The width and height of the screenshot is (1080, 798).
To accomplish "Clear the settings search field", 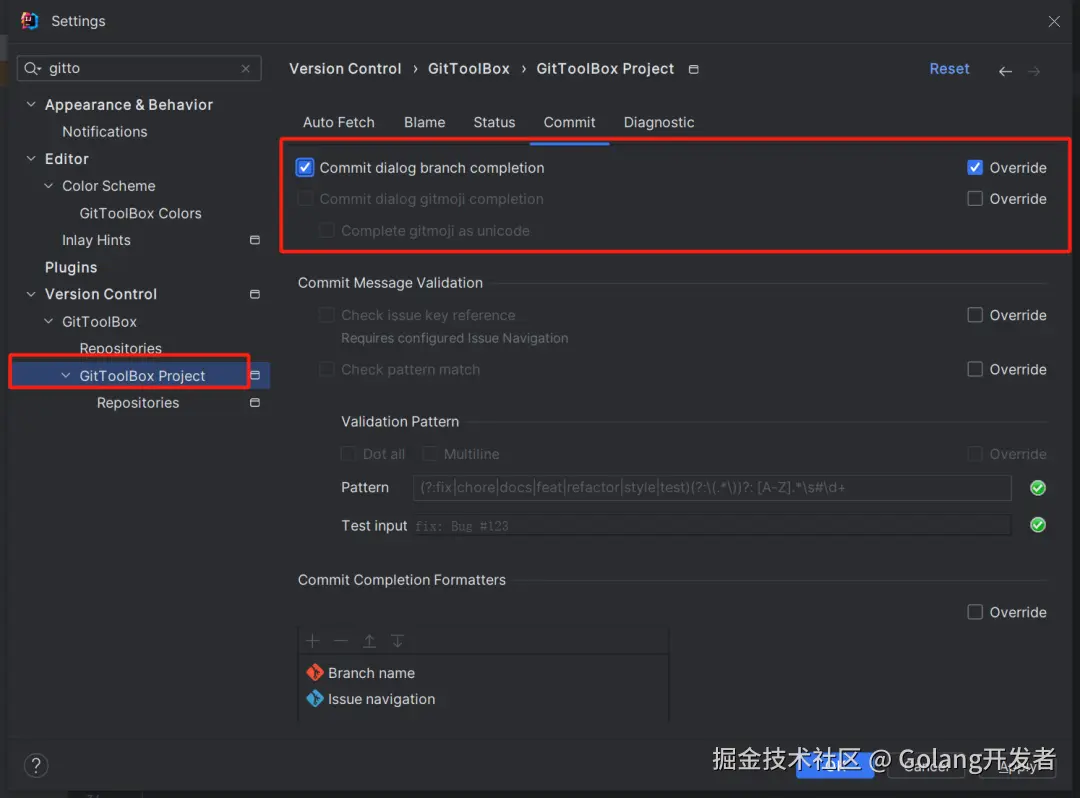I will 246,69.
